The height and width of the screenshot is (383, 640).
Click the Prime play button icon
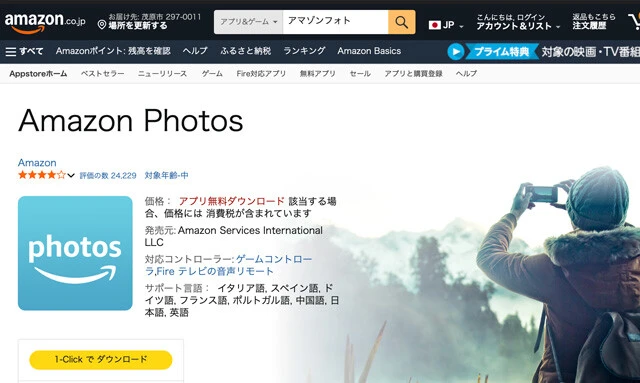click(x=456, y=52)
